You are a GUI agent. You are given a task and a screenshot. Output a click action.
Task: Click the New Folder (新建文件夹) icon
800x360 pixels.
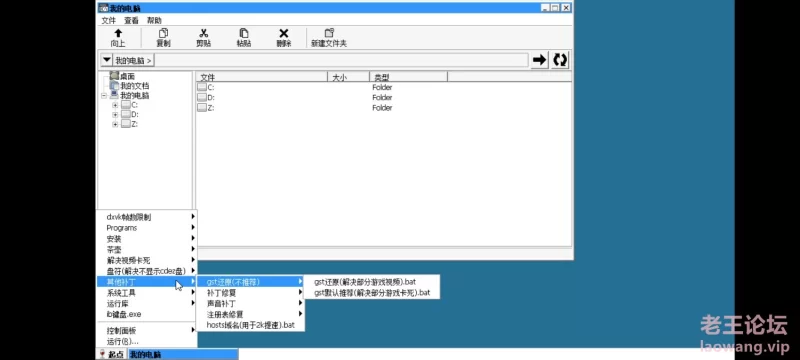pos(329,33)
